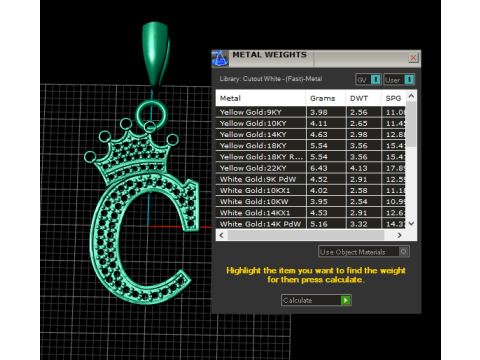The height and width of the screenshot is (360, 480).
Task: Click the 3.32 DWT value
Action: [x=359, y=224]
